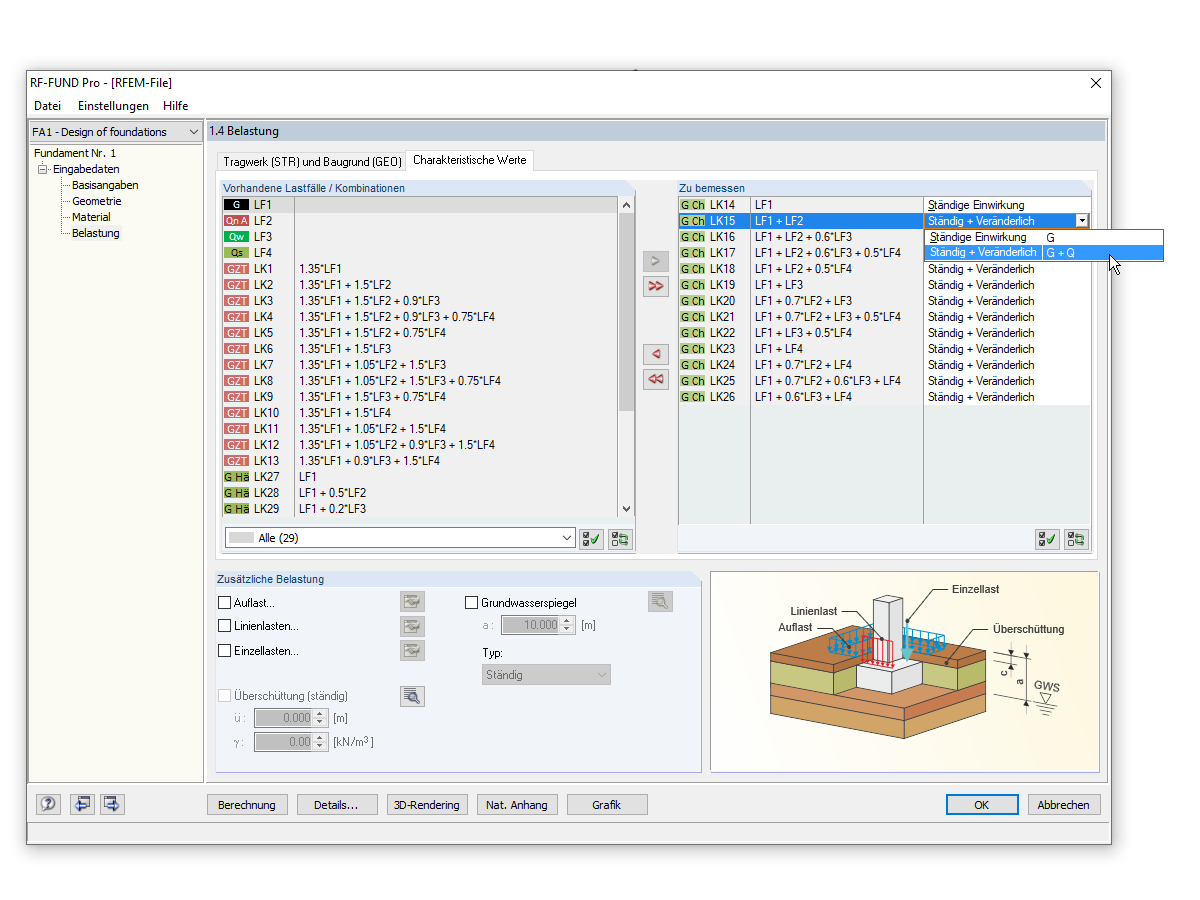Click groundwater level a input field
This screenshot has width=1200, height=900.
(531, 625)
